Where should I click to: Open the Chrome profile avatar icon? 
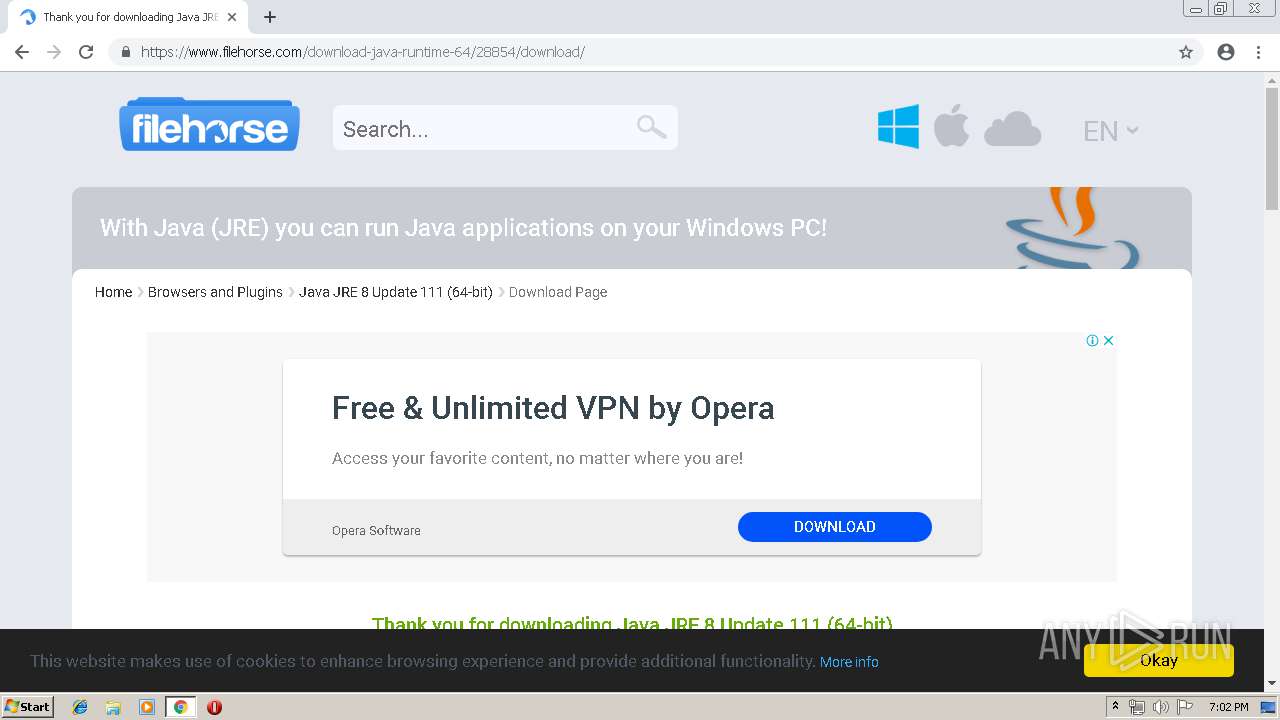[1226, 52]
